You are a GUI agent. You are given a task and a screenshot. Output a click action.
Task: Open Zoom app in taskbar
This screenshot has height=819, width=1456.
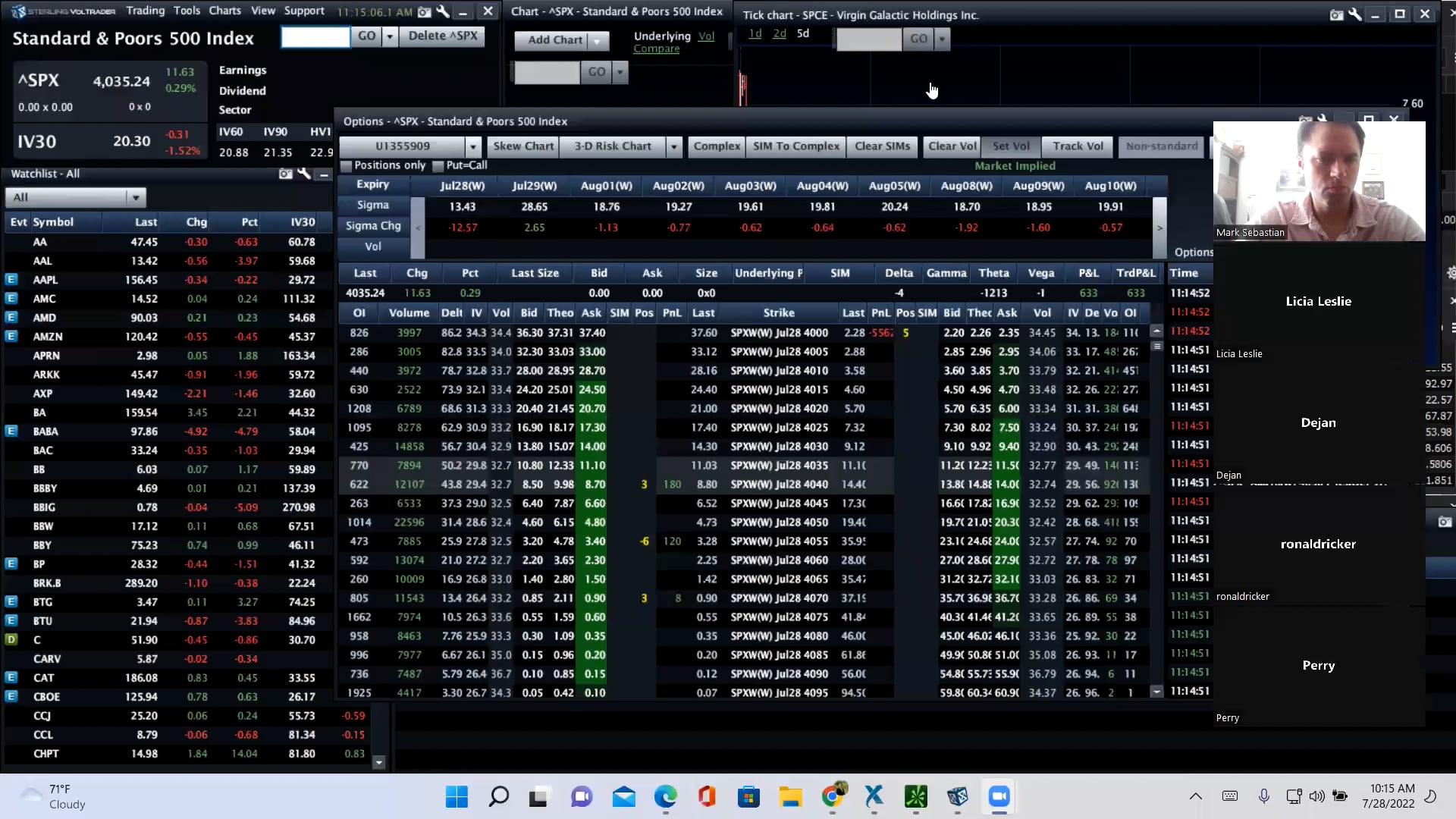[x=999, y=796]
